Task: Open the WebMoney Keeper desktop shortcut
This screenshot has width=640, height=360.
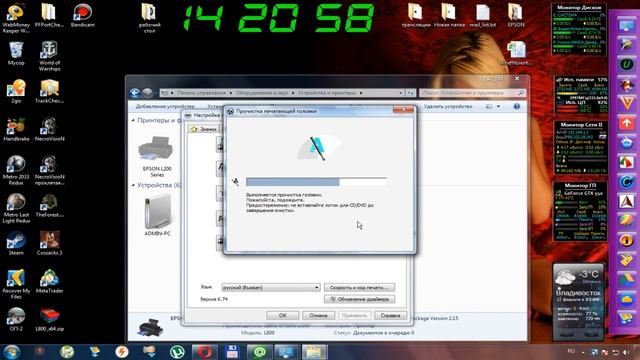Action: [x=16, y=17]
